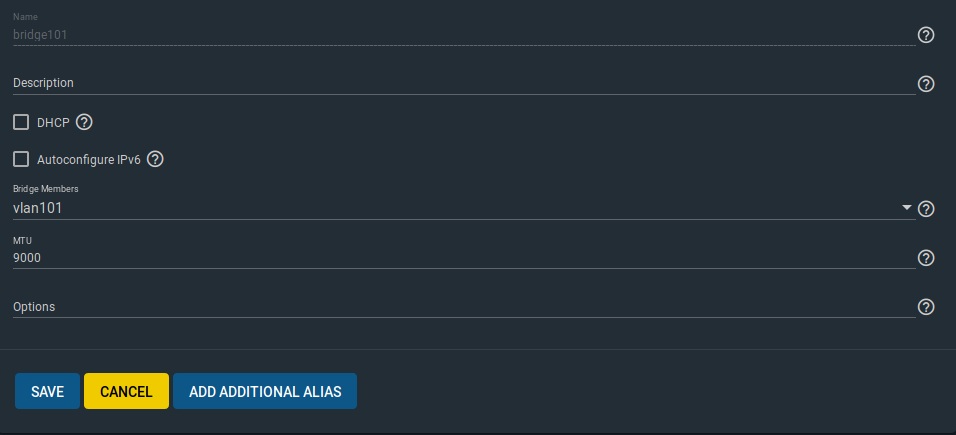Show help for the Options field
The width and height of the screenshot is (956, 435).
[926, 307]
